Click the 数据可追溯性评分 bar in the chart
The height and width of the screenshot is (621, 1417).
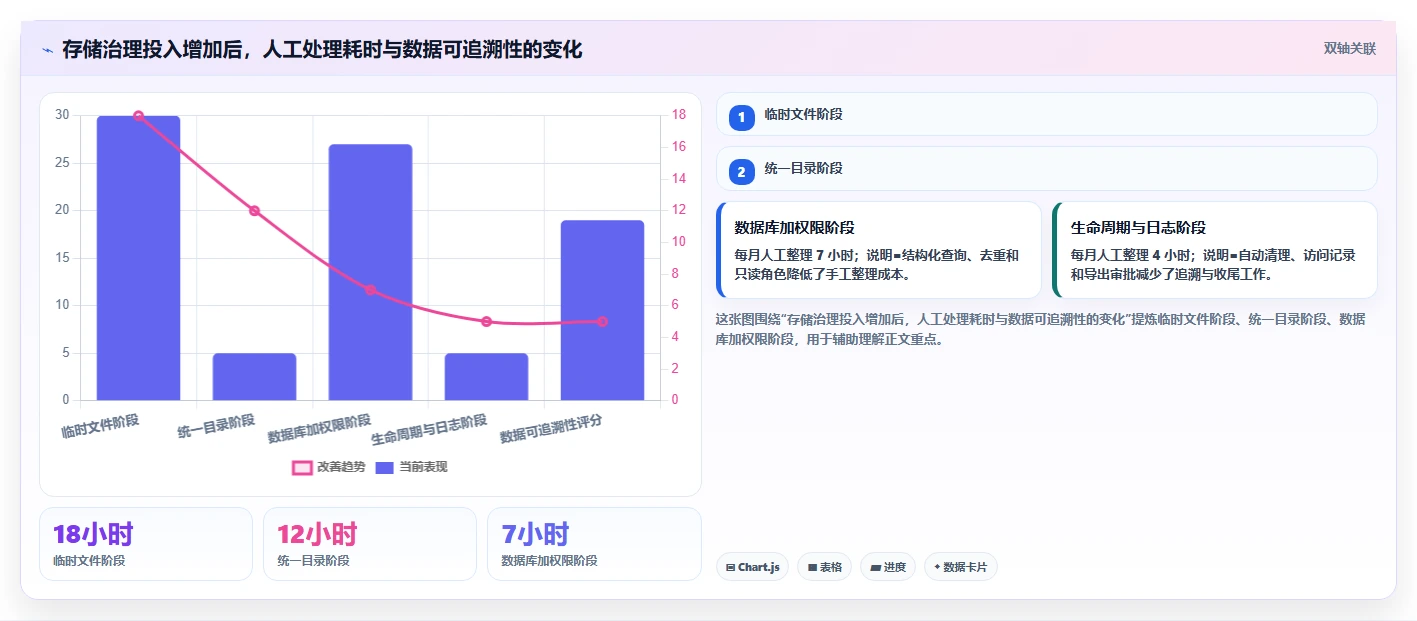602,310
